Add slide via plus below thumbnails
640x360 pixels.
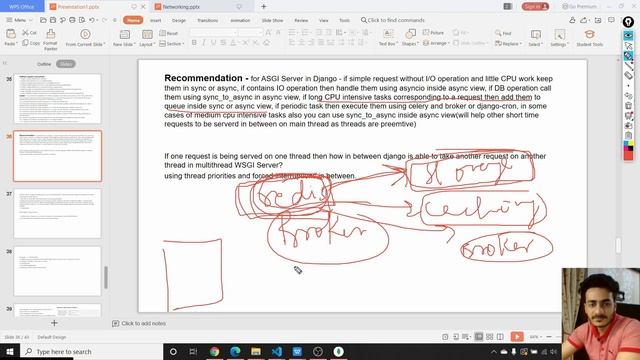point(54,323)
